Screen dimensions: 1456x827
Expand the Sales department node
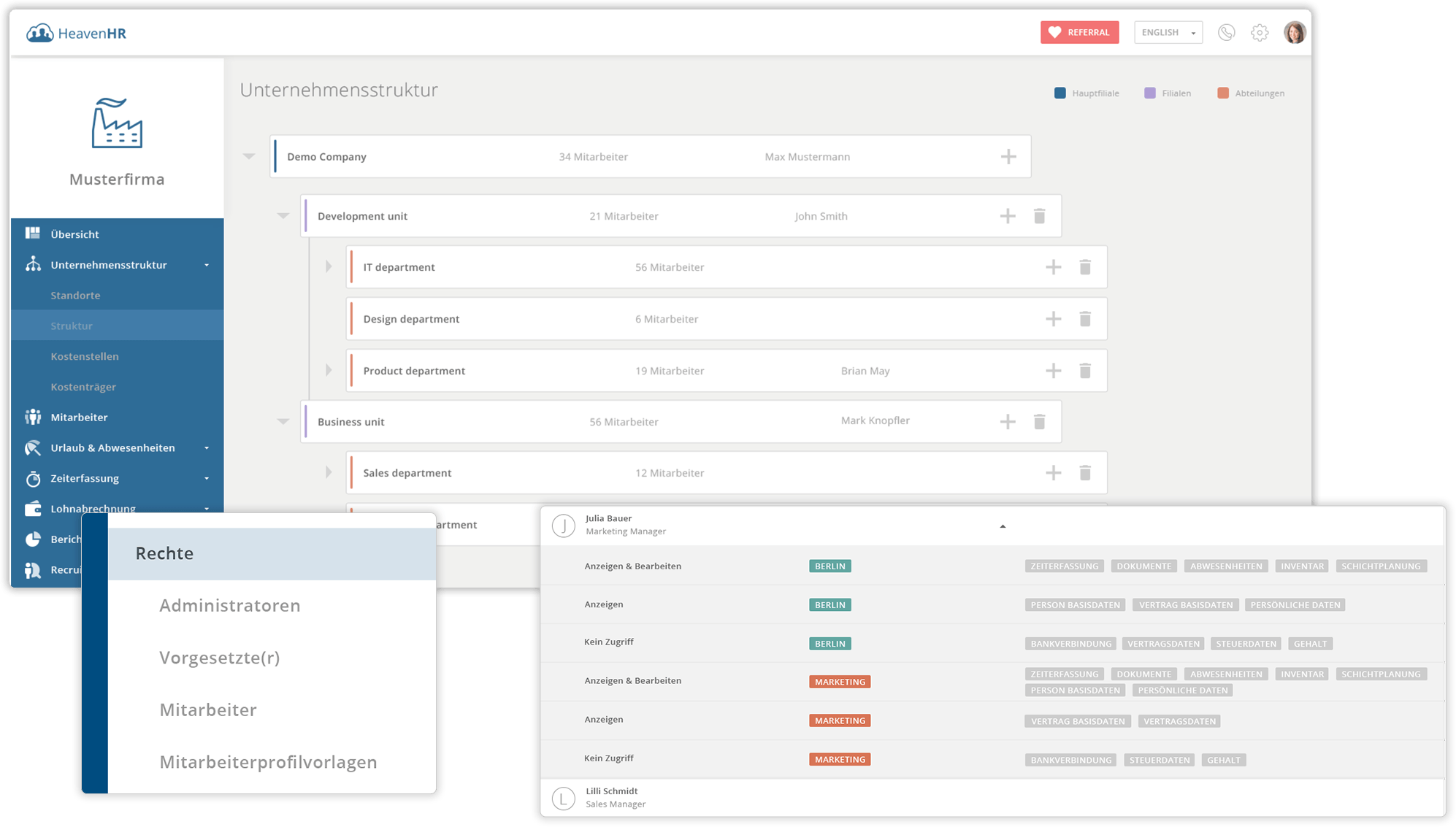[329, 473]
